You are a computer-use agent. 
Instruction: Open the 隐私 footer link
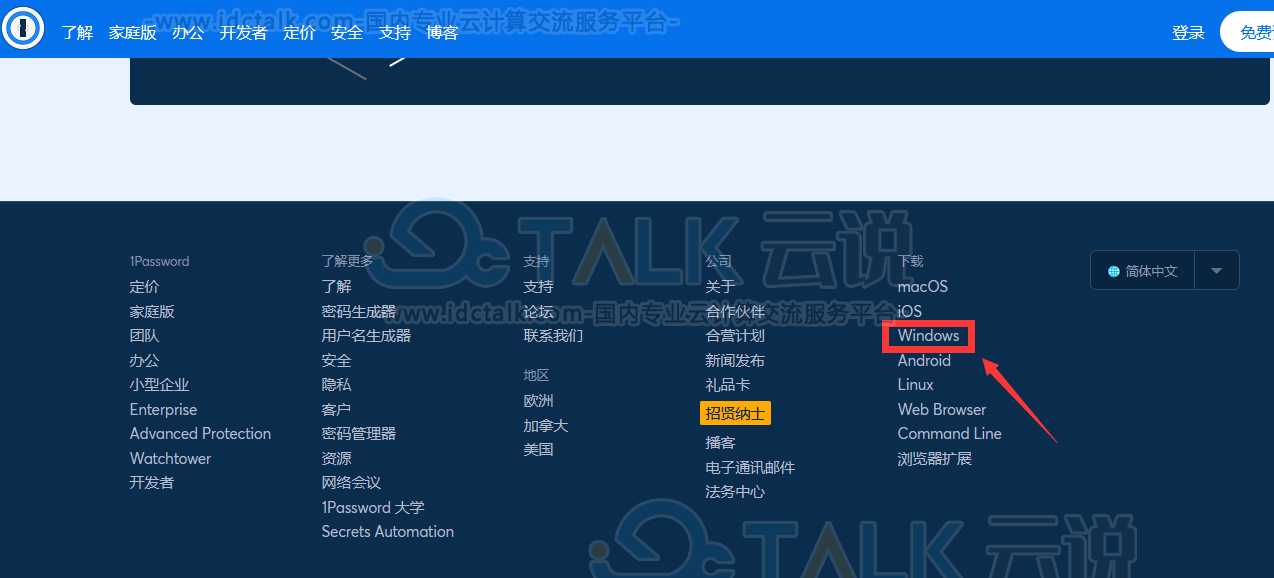pos(336,385)
